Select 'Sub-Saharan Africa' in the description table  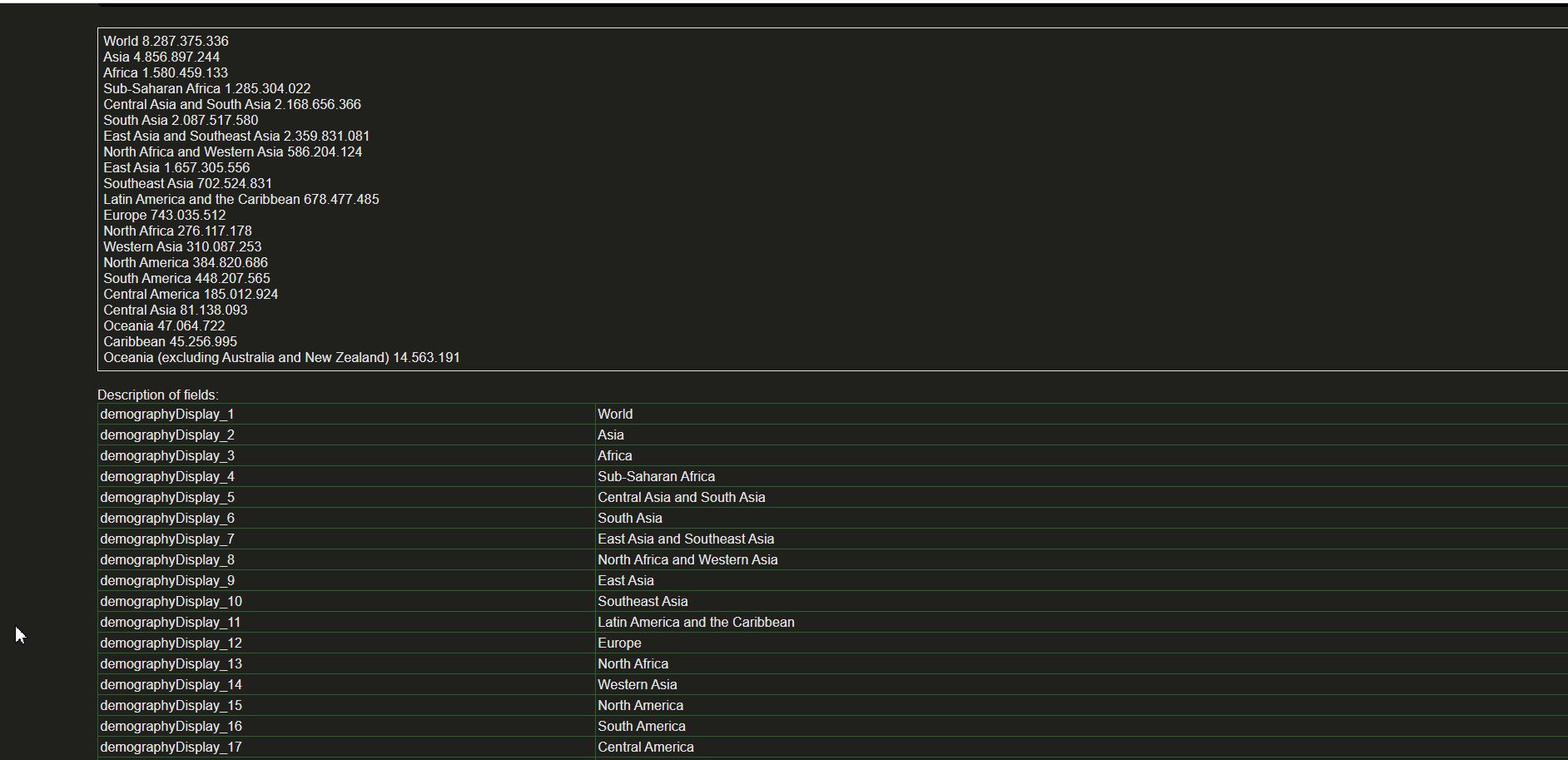1082,476
